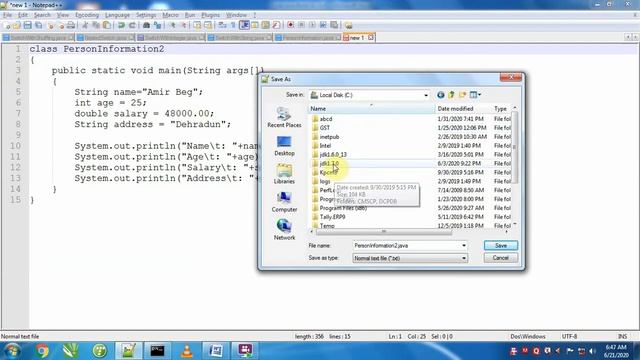Click the Print toolbar icon

[x=71, y=25]
